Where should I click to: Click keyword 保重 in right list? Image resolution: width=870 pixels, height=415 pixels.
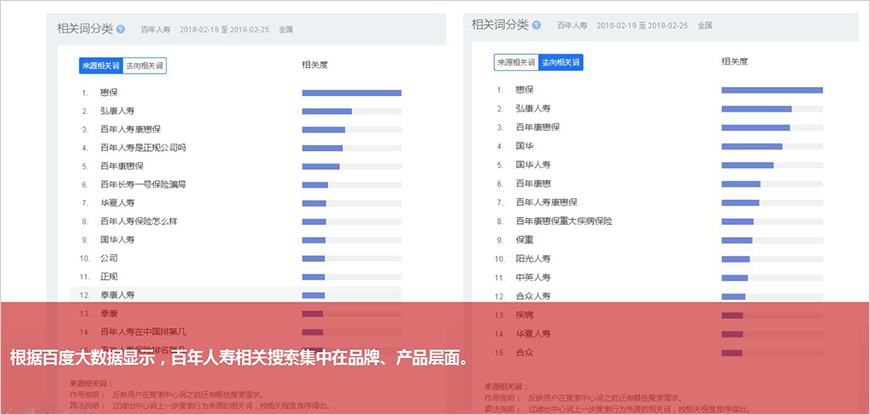(x=524, y=240)
